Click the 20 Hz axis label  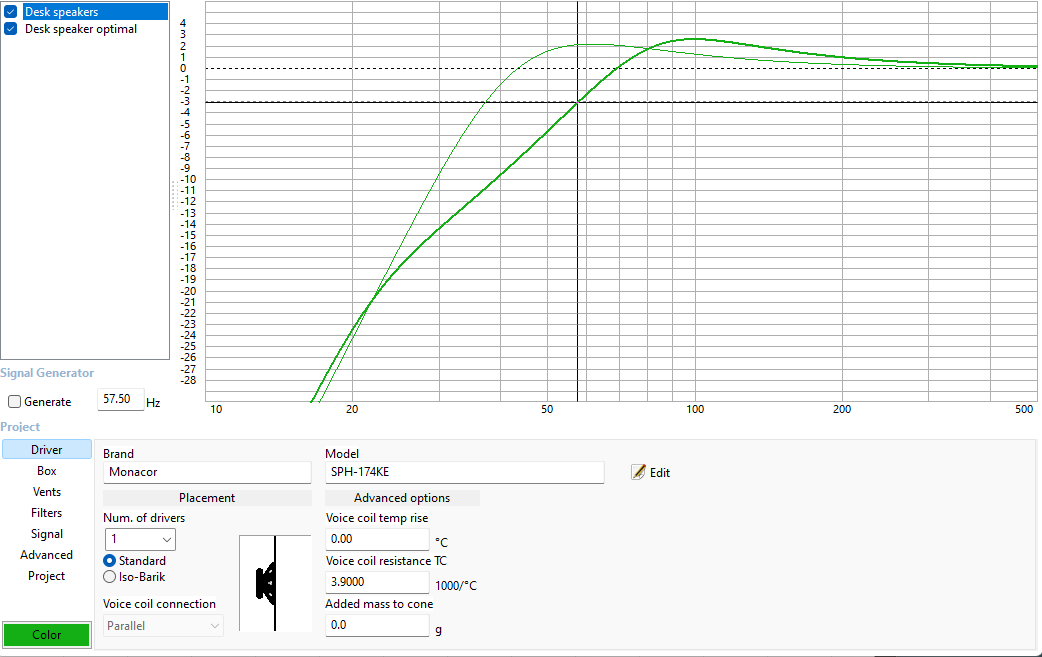tap(352, 409)
